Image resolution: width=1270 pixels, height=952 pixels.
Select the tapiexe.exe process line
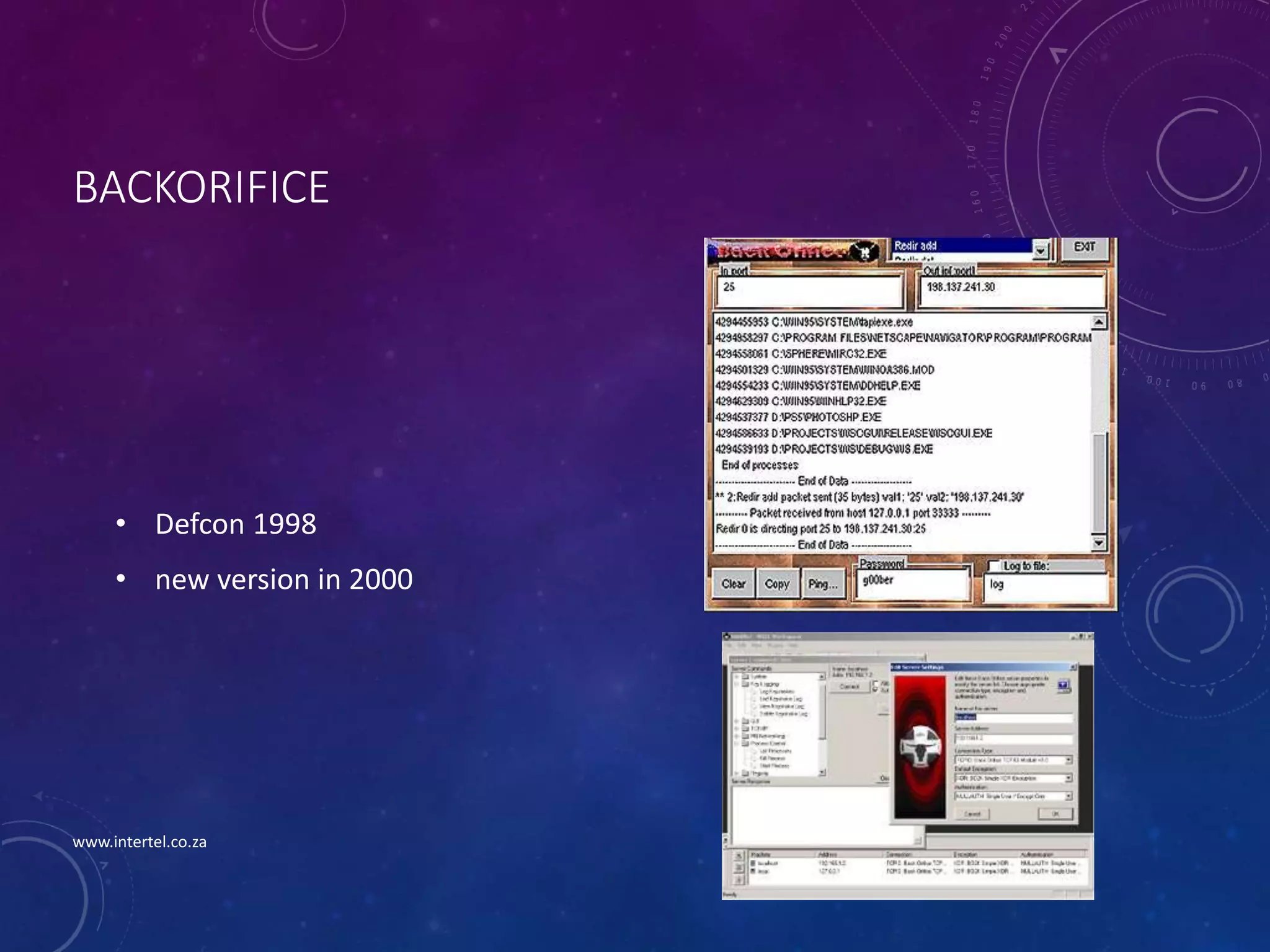click(x=814, y=322)
